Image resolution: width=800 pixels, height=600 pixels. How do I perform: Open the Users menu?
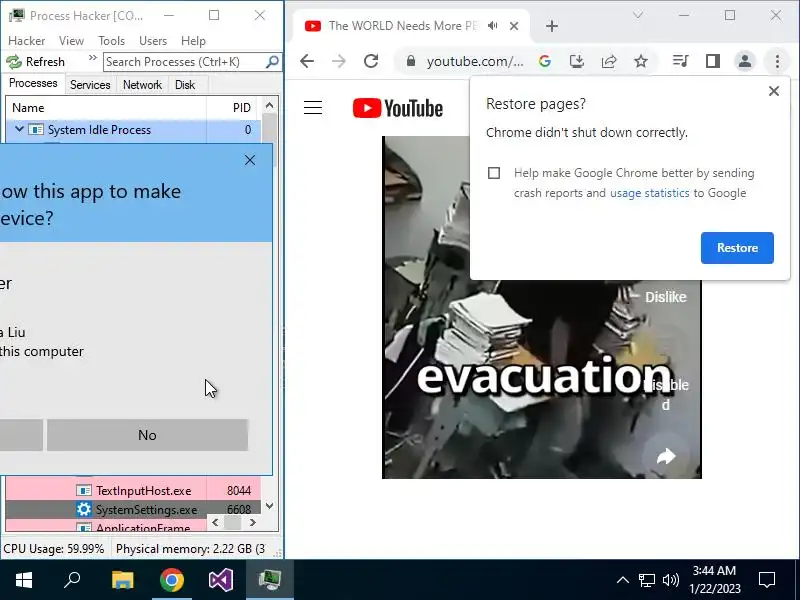pyautogui.click(x=153, y=41)
